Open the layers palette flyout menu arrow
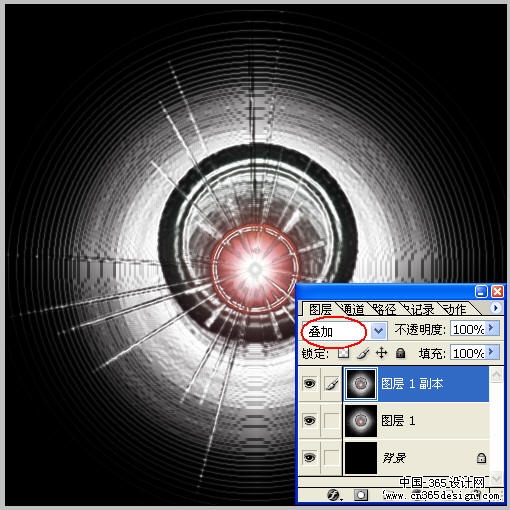Viewport: 510px width, 510px height. click(495, 308)
